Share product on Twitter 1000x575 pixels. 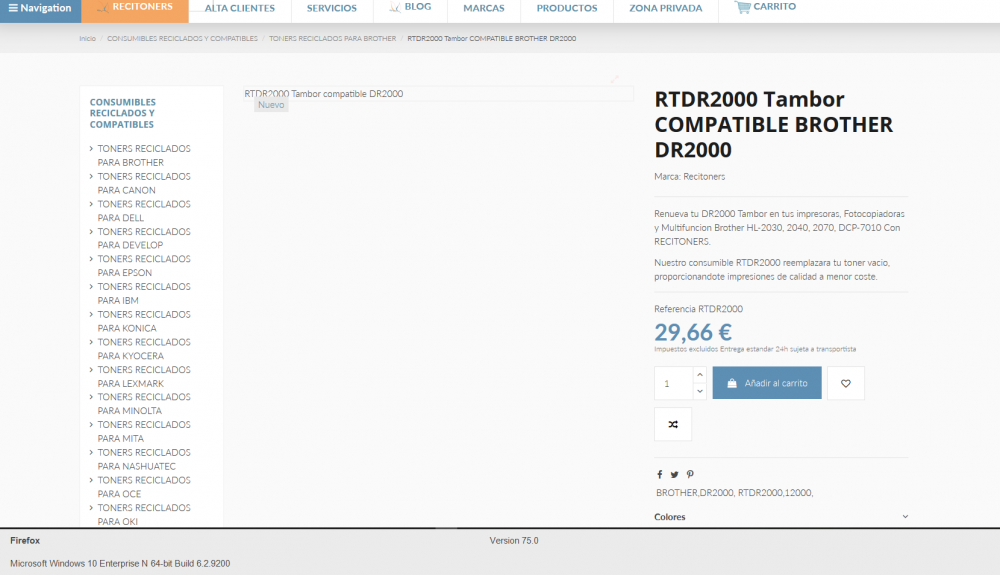(674, 474)
